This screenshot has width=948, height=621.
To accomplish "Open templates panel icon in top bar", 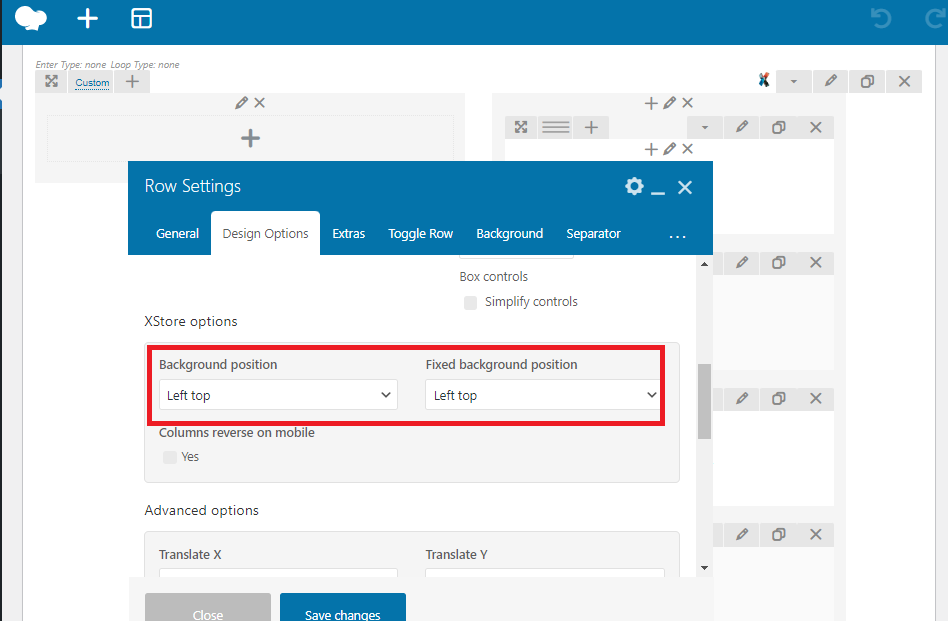I will click(x=141, y=18).
